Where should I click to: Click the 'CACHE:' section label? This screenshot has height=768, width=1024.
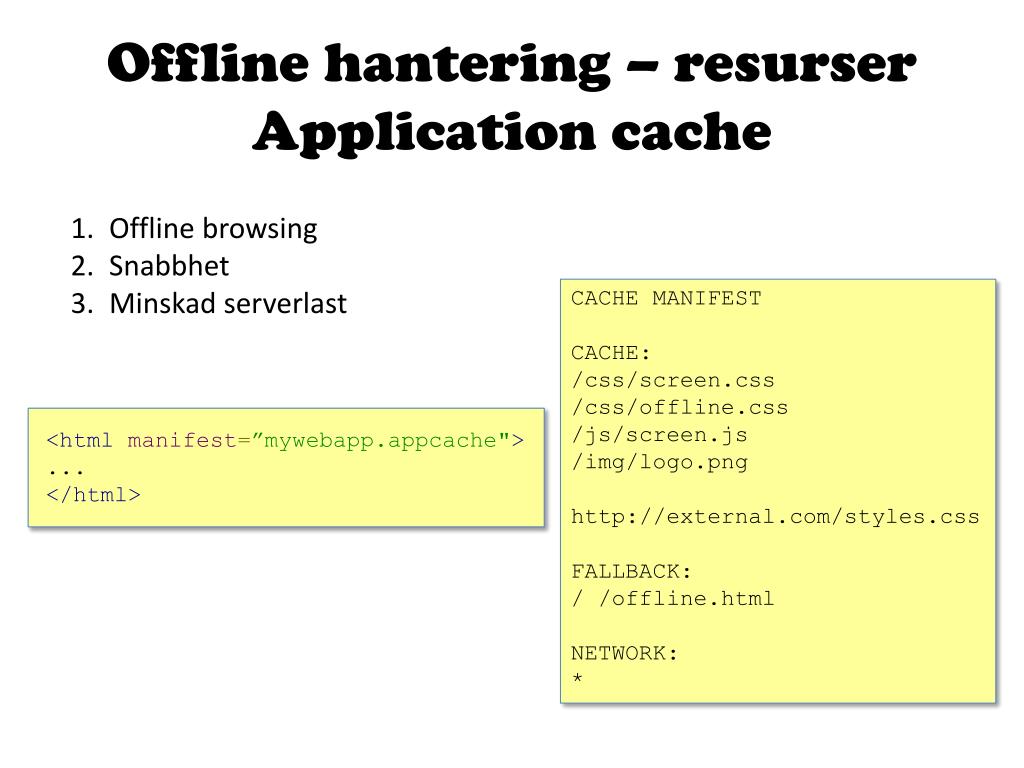[611, 353]
